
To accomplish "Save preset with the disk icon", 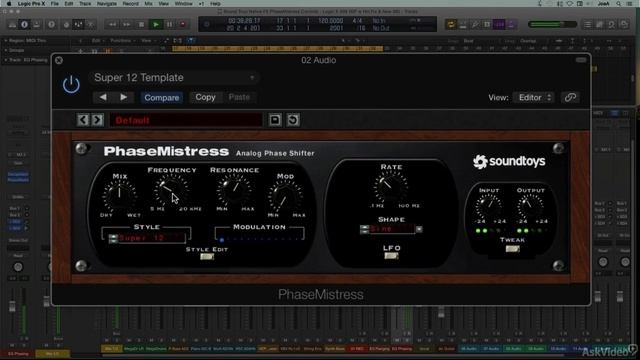I will 275,120.
